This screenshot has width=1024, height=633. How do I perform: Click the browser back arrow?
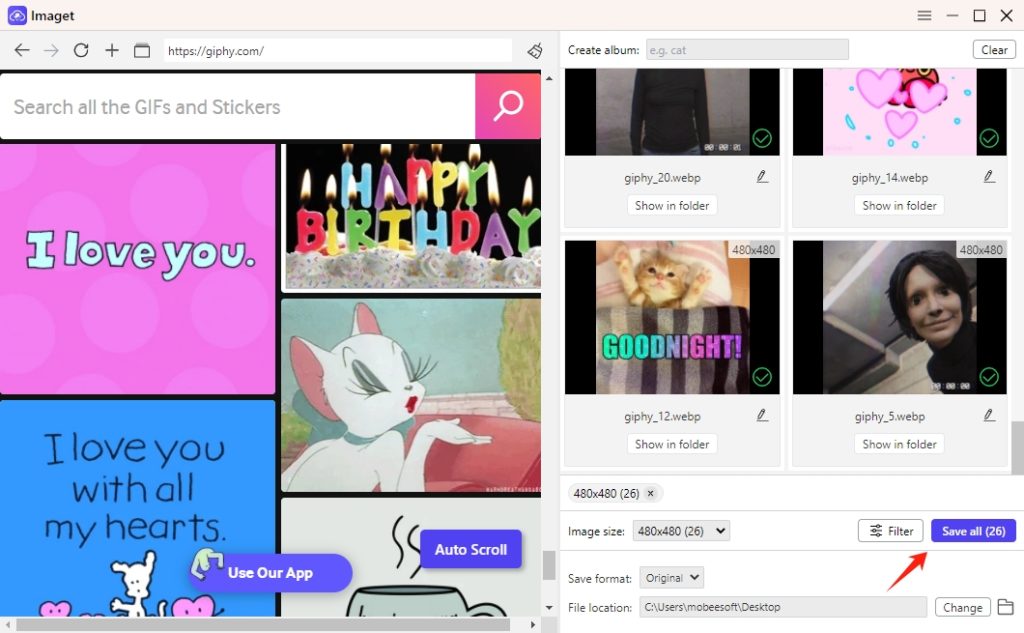click(21, 49)
